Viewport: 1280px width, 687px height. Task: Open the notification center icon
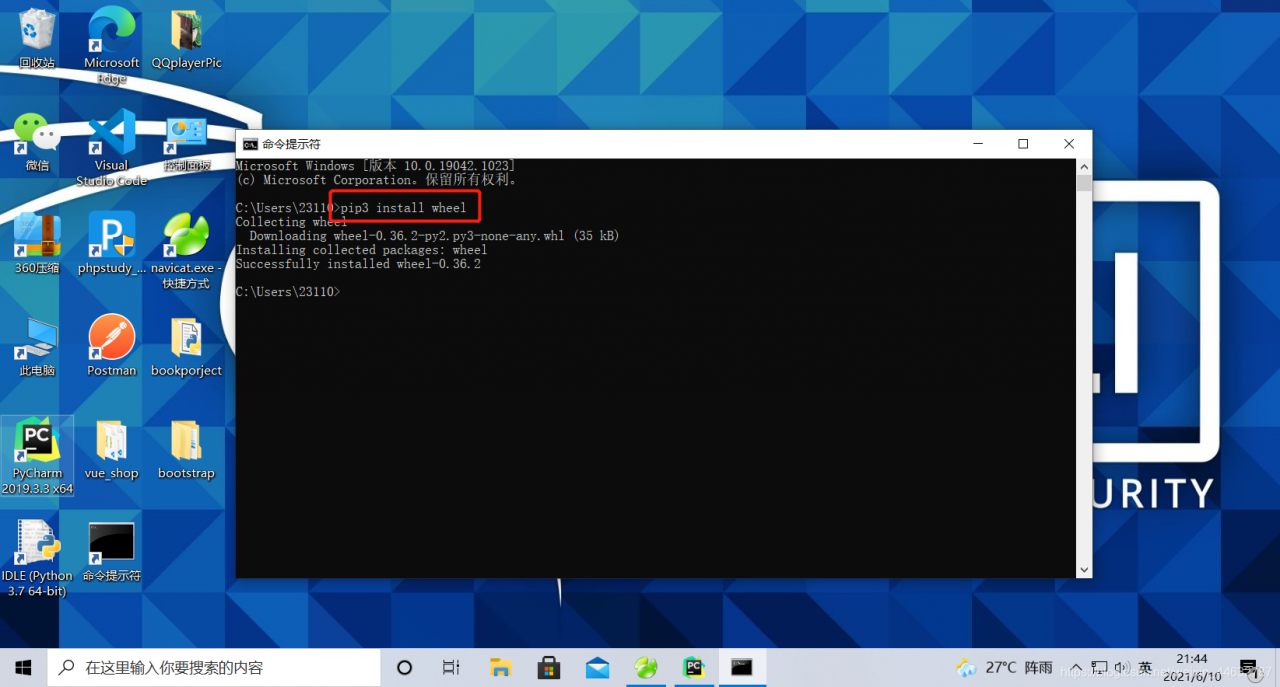(1248, 667)
